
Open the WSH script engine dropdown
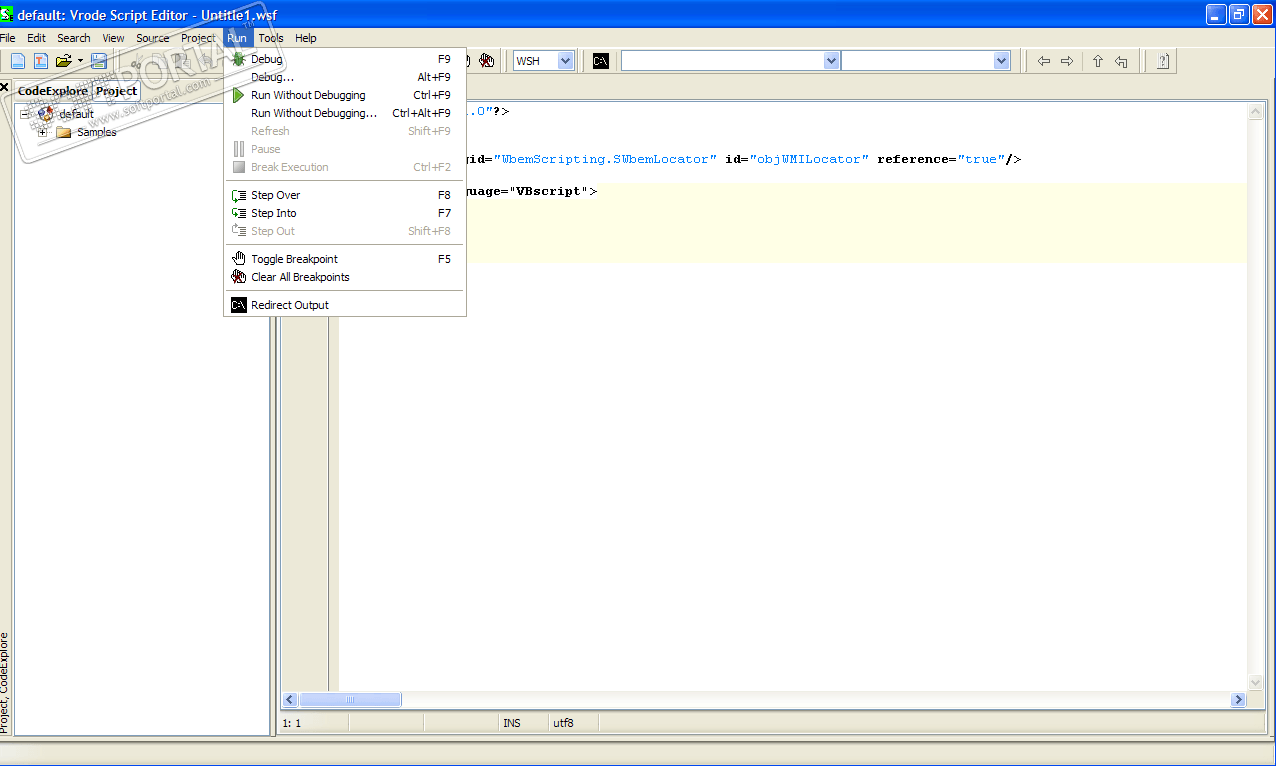point(565,61)
